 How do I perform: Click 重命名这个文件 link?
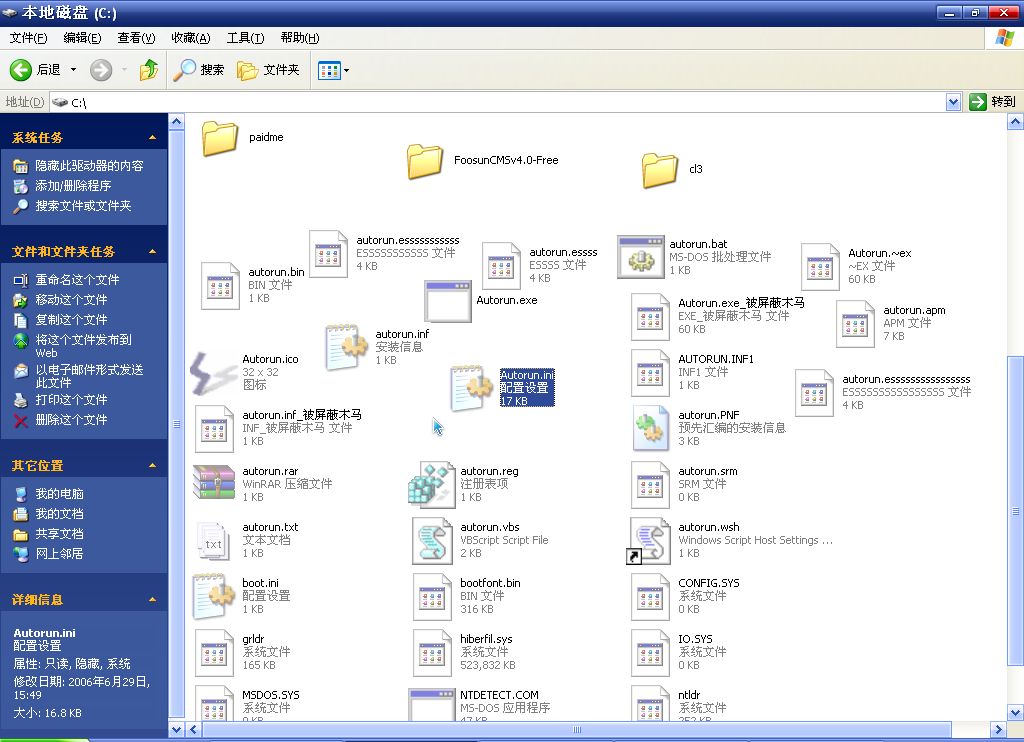tap(77, 280)
